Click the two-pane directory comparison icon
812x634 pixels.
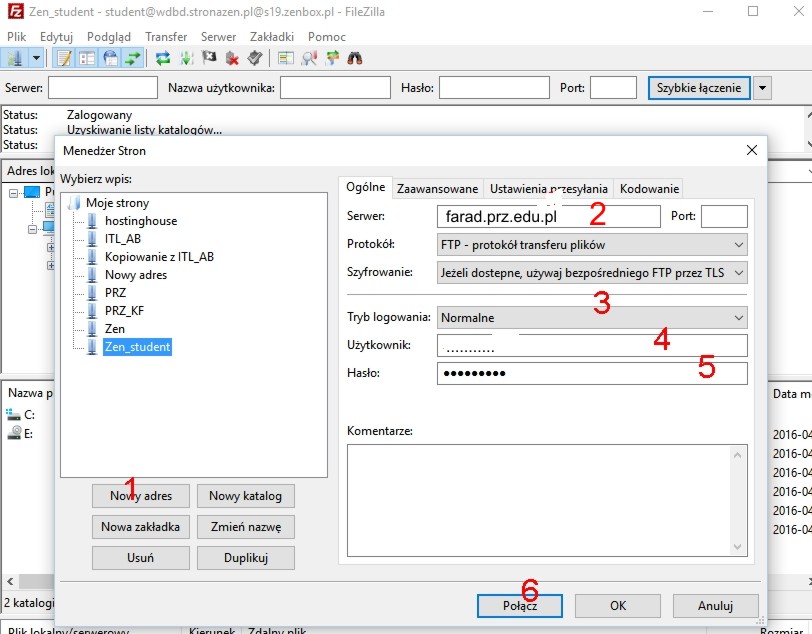[x=285, y=58]
